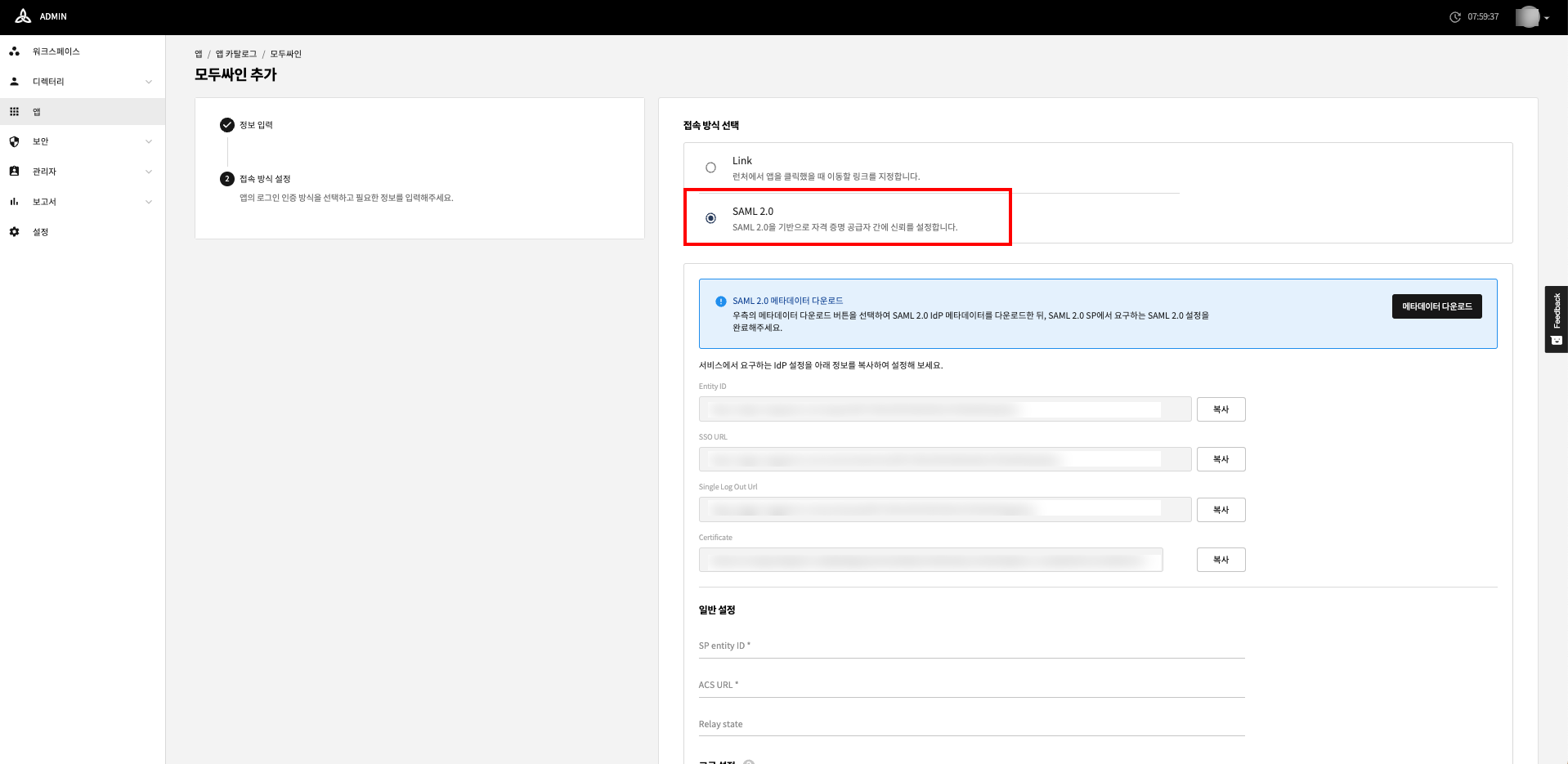
Task: Click the SAML 2.0 메타데이터 다운로드 heading
Action: (x=787, y=301)
